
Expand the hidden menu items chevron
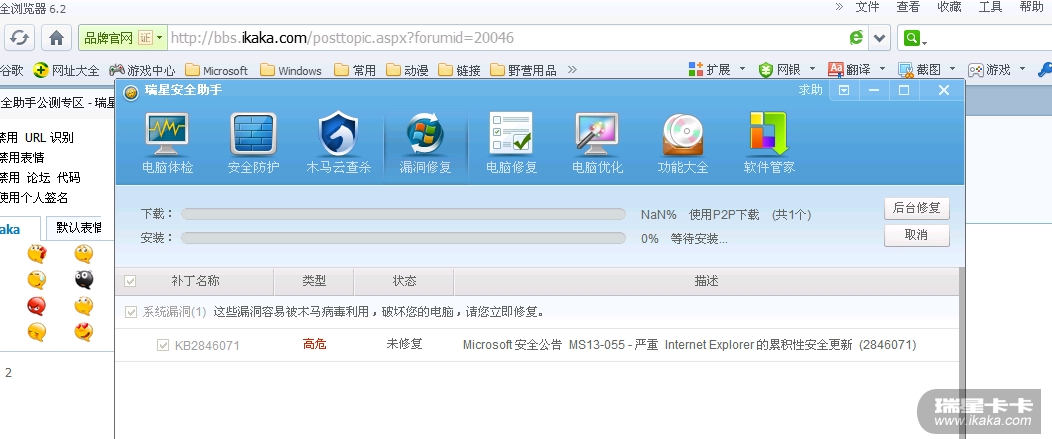click(839, 7)
